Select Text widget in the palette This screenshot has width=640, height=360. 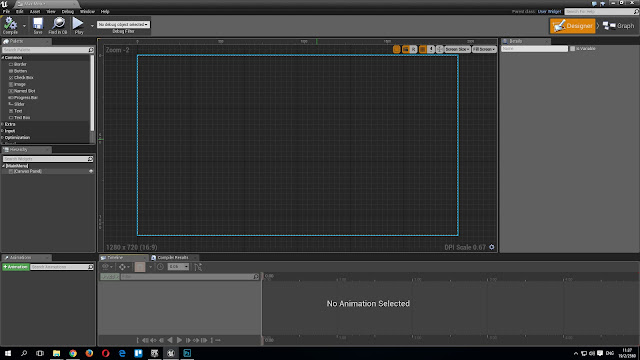coord(18,111)
